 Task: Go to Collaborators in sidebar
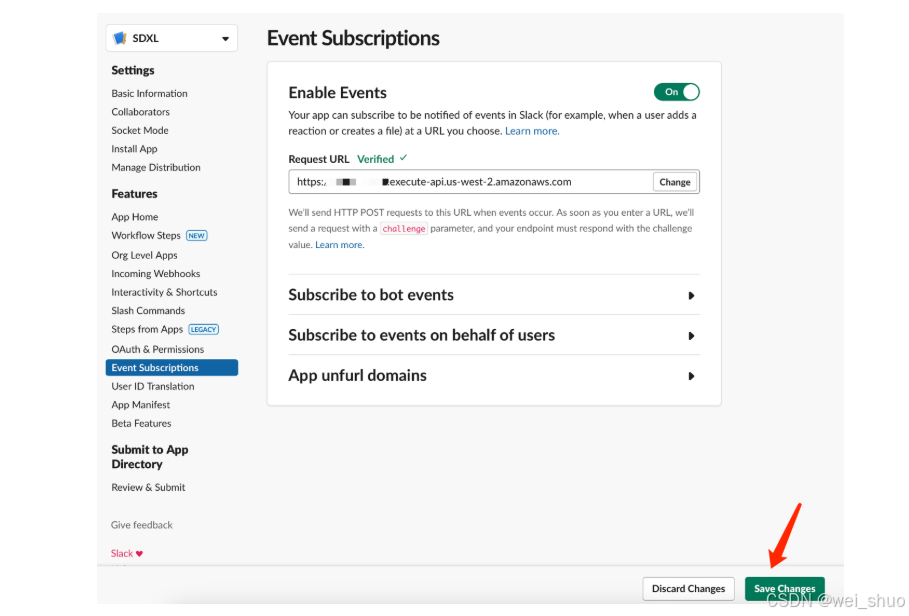click(x=140, y=112)
